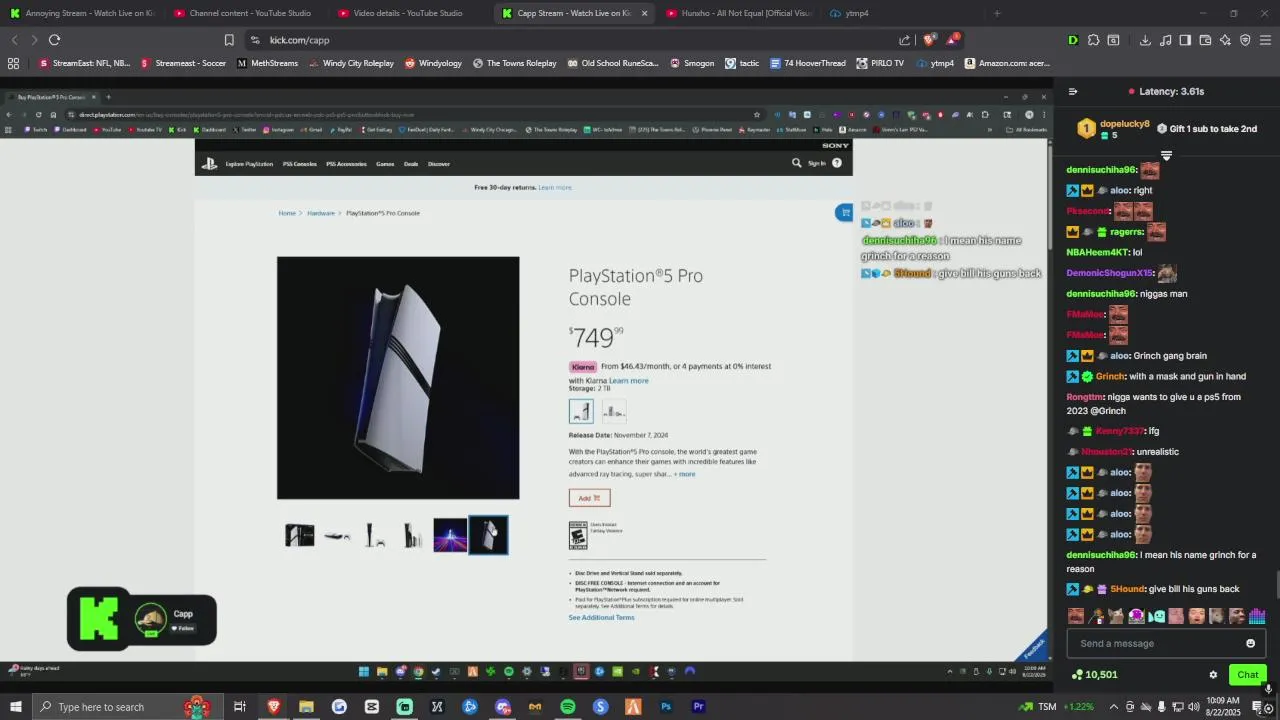Open Leo AI sparkle icon

1225,40
